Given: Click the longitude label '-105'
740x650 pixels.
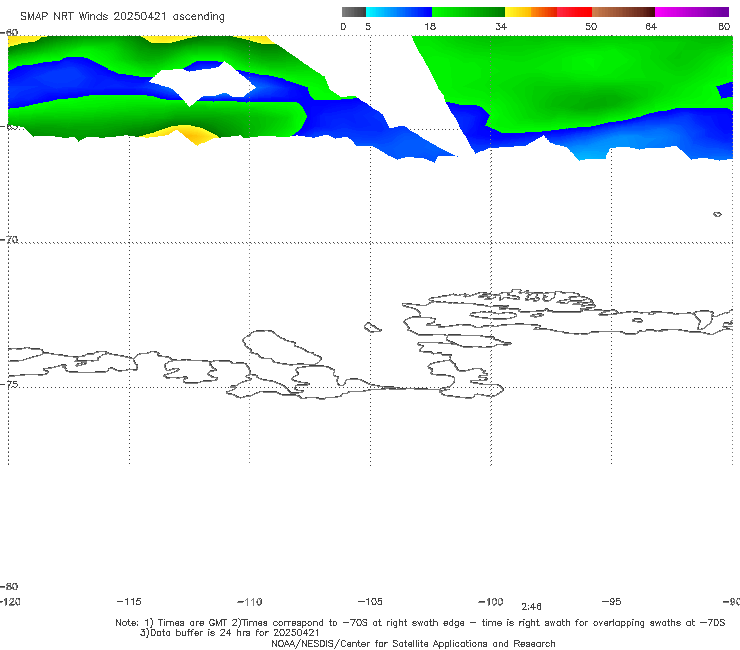Looking at the screenshot, I should [x=370, y=601].
